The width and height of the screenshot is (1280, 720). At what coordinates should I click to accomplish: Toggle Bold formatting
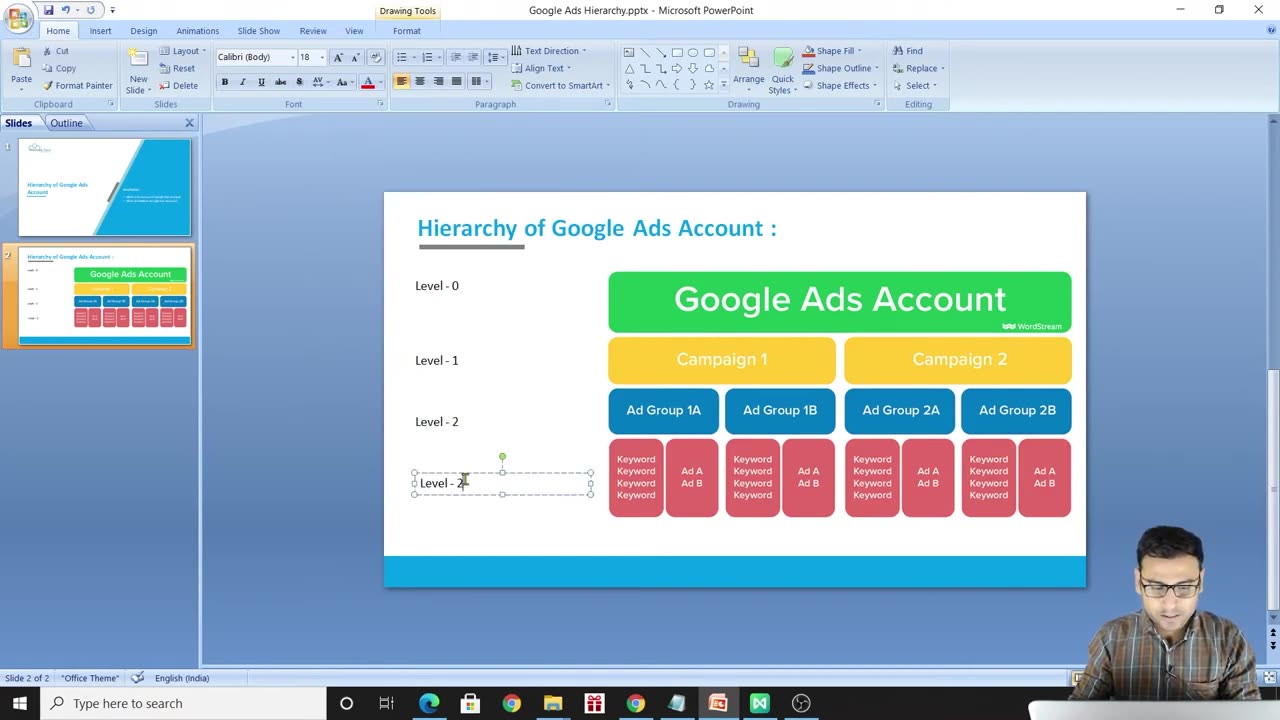coord(225,82)
